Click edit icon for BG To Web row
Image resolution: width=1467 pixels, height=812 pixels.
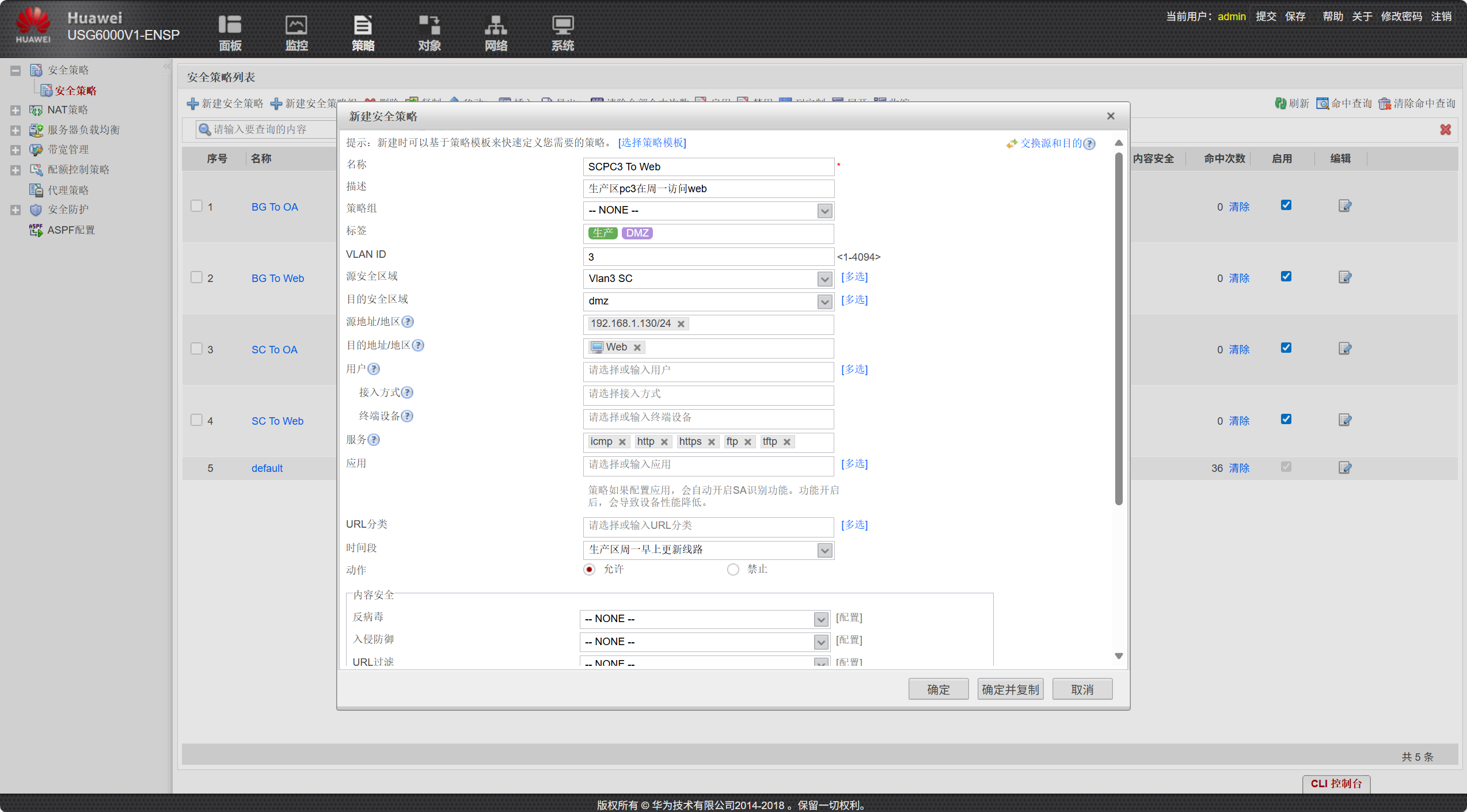click(x=1345, y=277)
